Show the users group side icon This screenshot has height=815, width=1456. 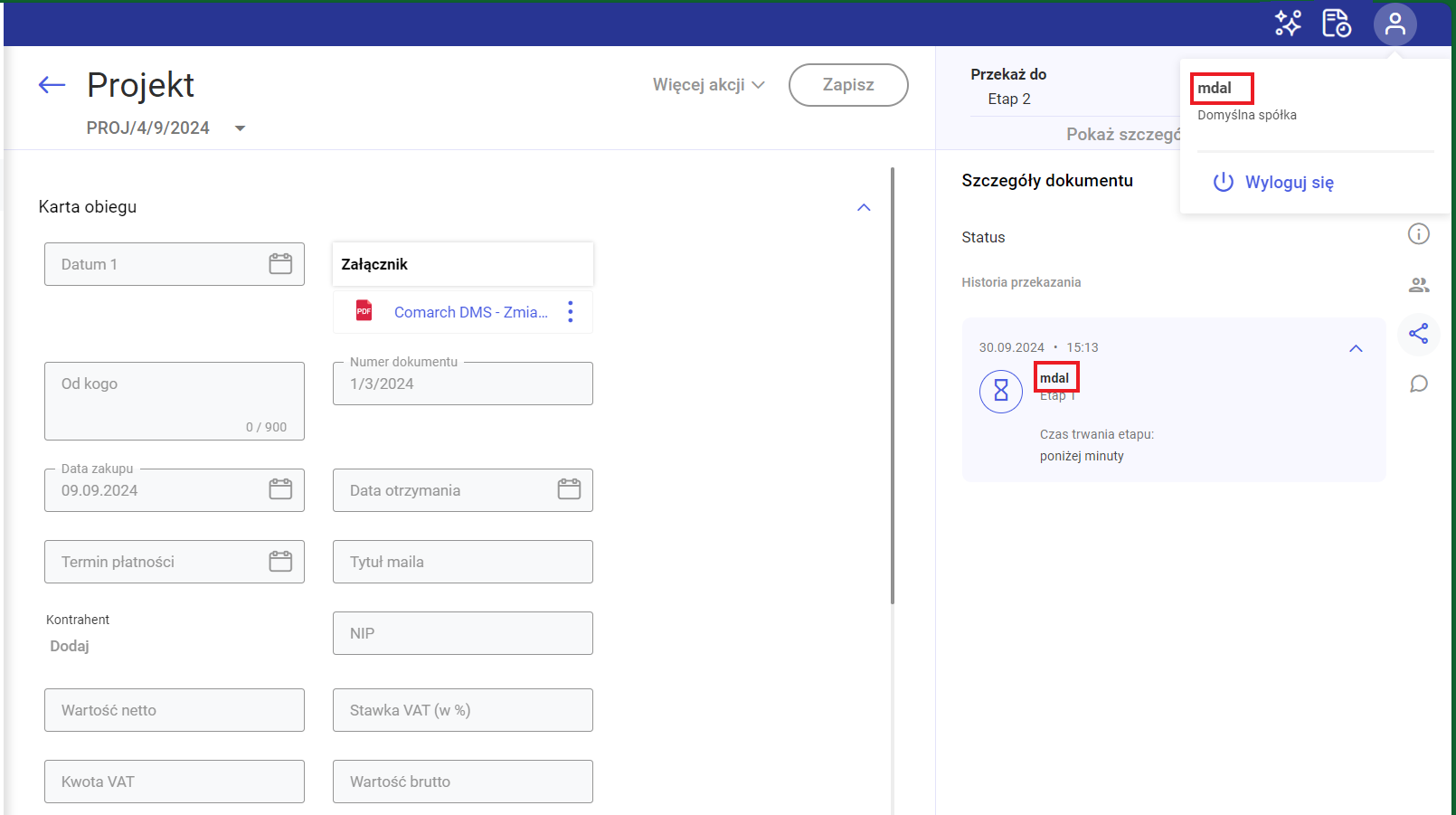[x=1418, y=285]
